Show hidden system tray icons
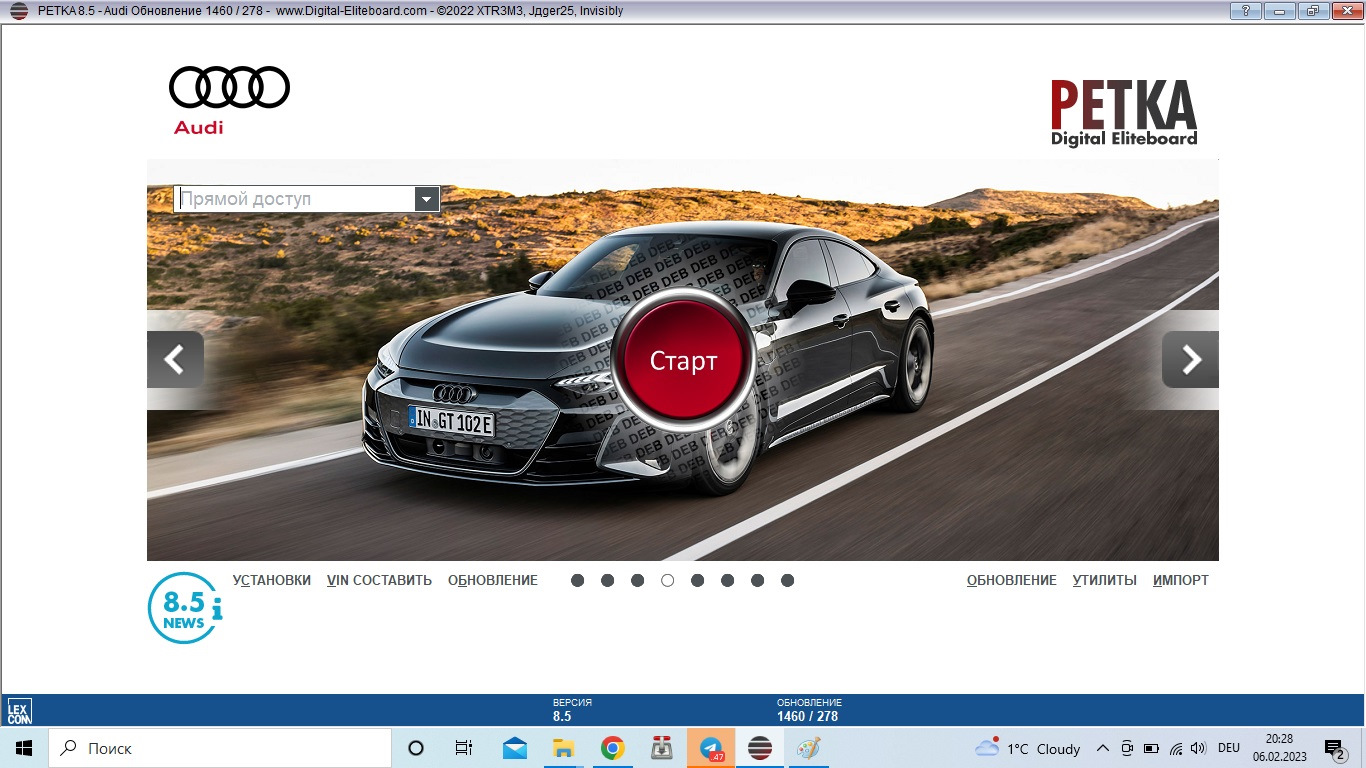1366x768 pixels. click(1103, 748)
